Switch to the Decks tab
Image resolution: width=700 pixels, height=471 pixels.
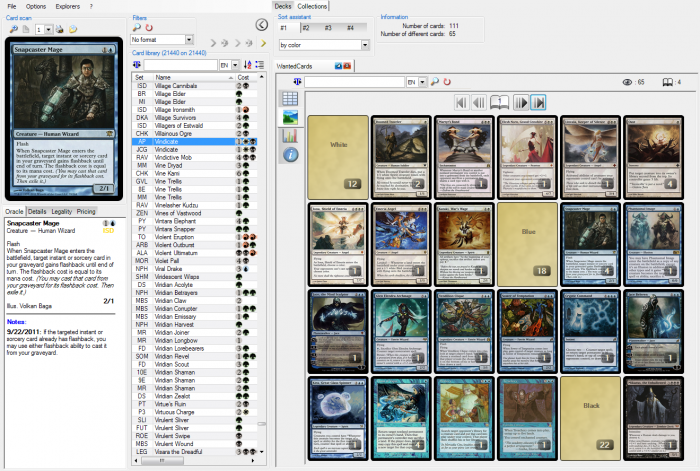(283, 6)
